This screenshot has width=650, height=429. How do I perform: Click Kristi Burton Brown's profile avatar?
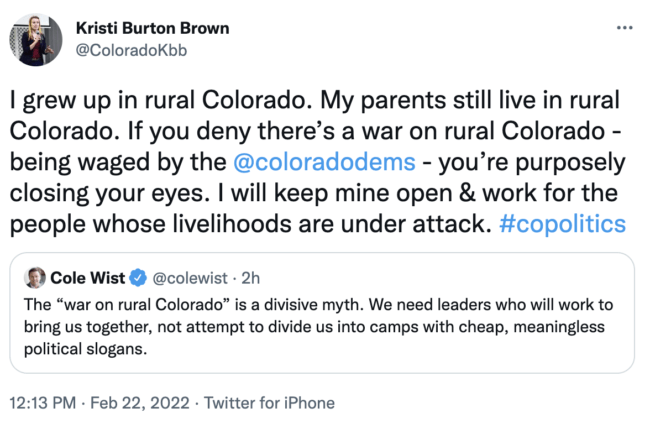click(x=37, y=40)
